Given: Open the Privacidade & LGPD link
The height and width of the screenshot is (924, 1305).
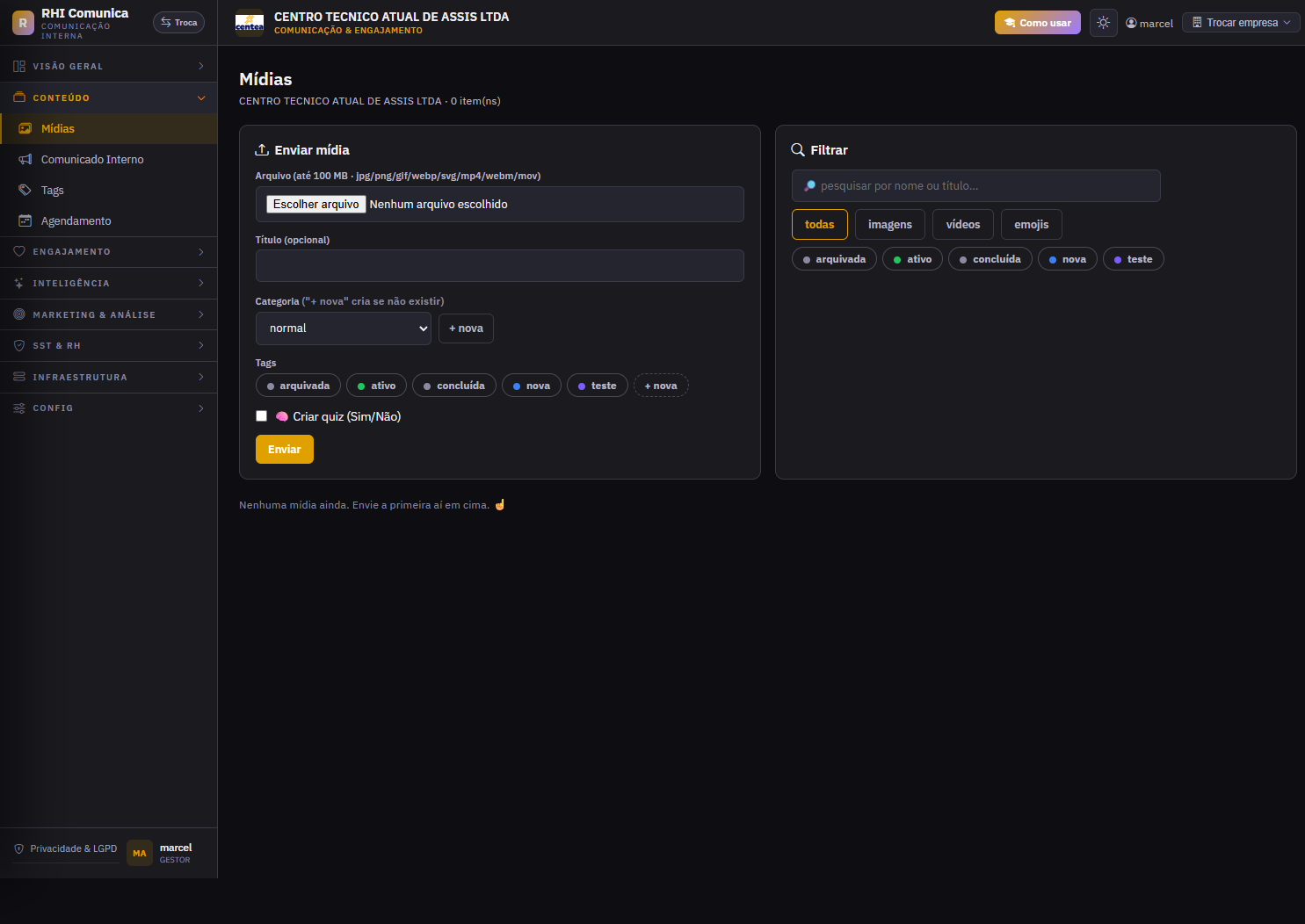Looking at the screenshot, I should 66,848.
